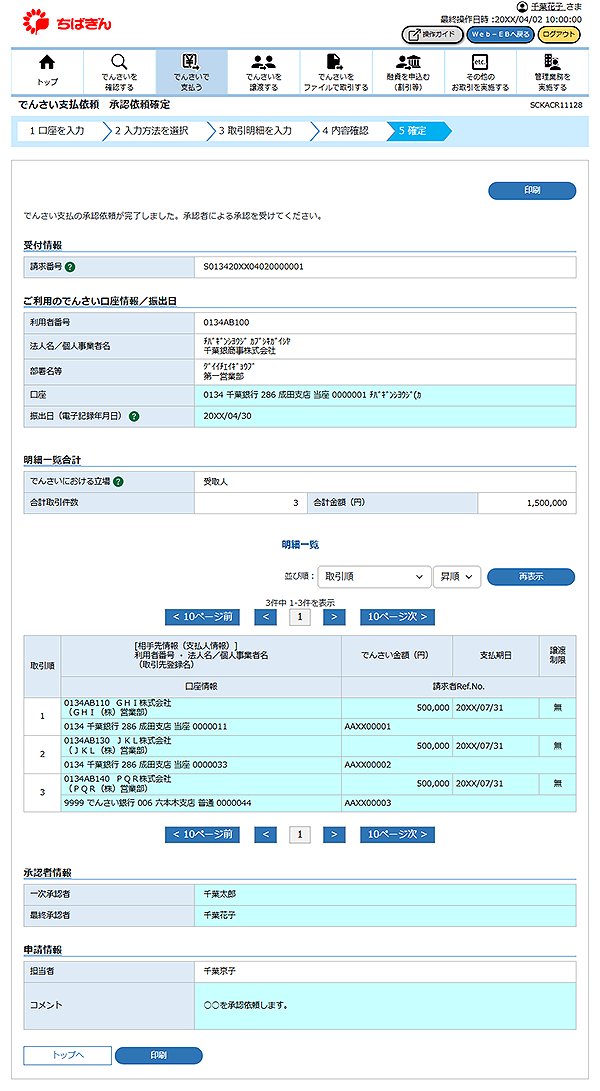Select step 3 取引明細を入力
Screen dimensions: 600x1091
click(x=258, y=131)
